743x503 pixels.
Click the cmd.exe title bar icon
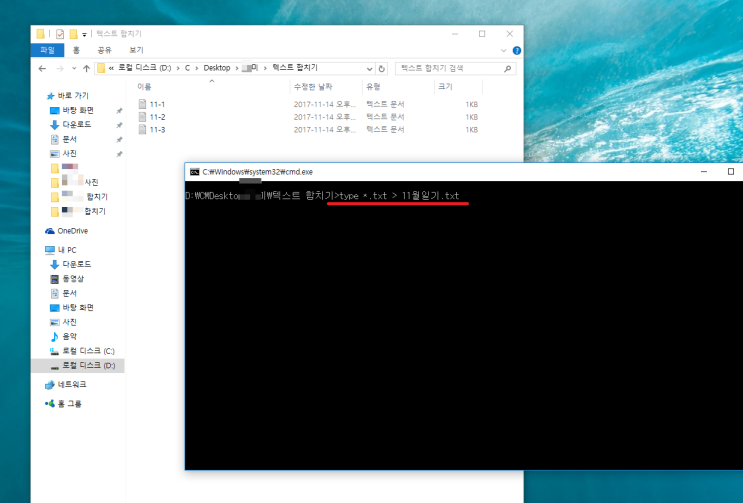[x=194, y=172]
